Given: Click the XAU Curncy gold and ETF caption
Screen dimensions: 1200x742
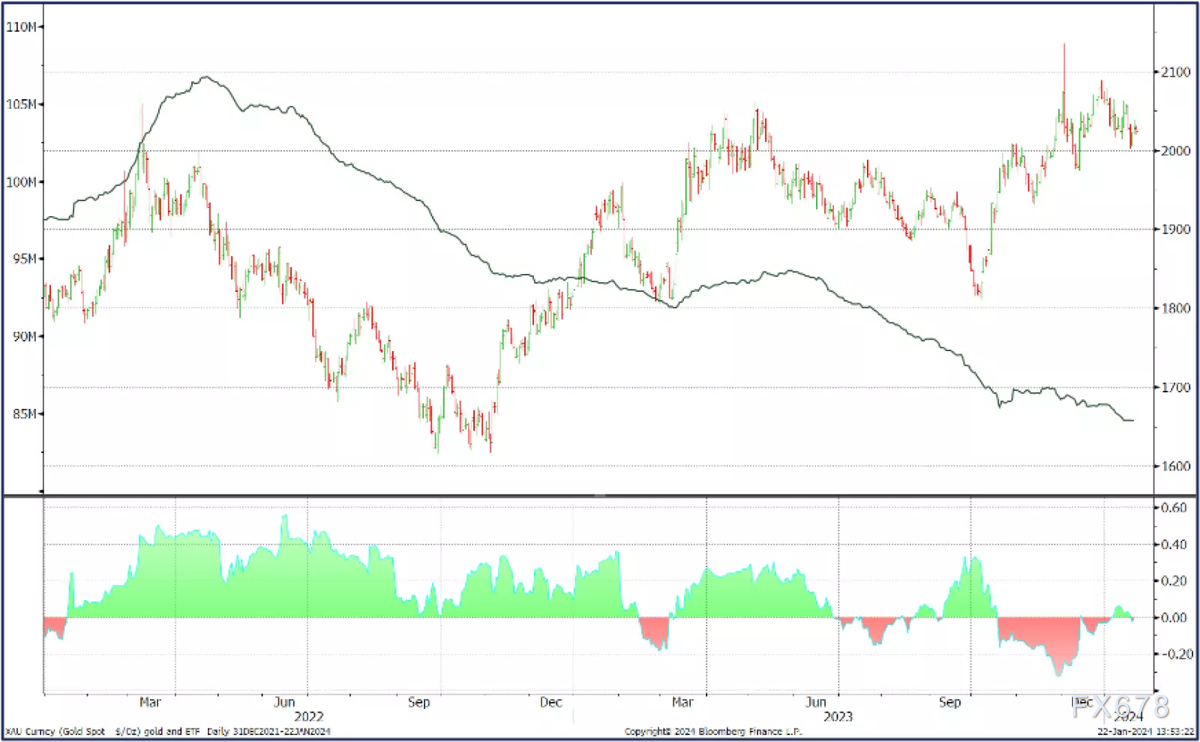Looking at the screenshot, I should coord(170,732).
